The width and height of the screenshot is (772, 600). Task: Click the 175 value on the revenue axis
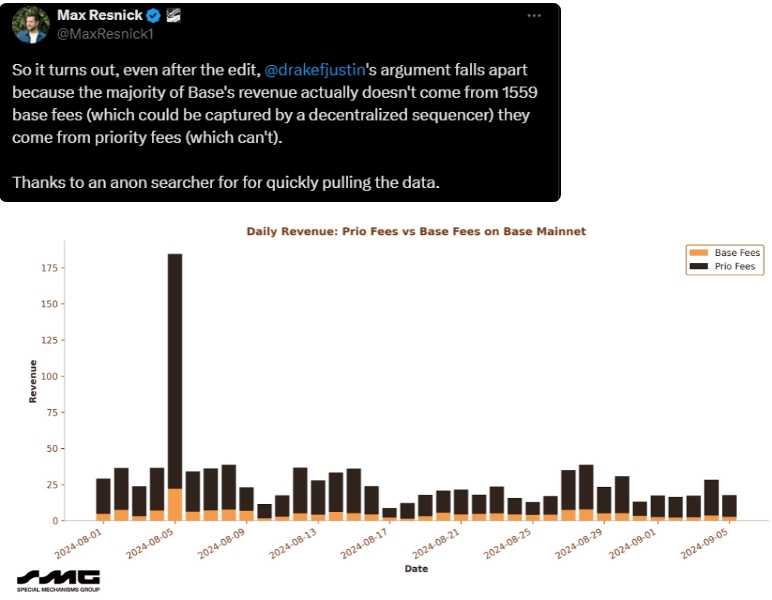coord(50,268)
